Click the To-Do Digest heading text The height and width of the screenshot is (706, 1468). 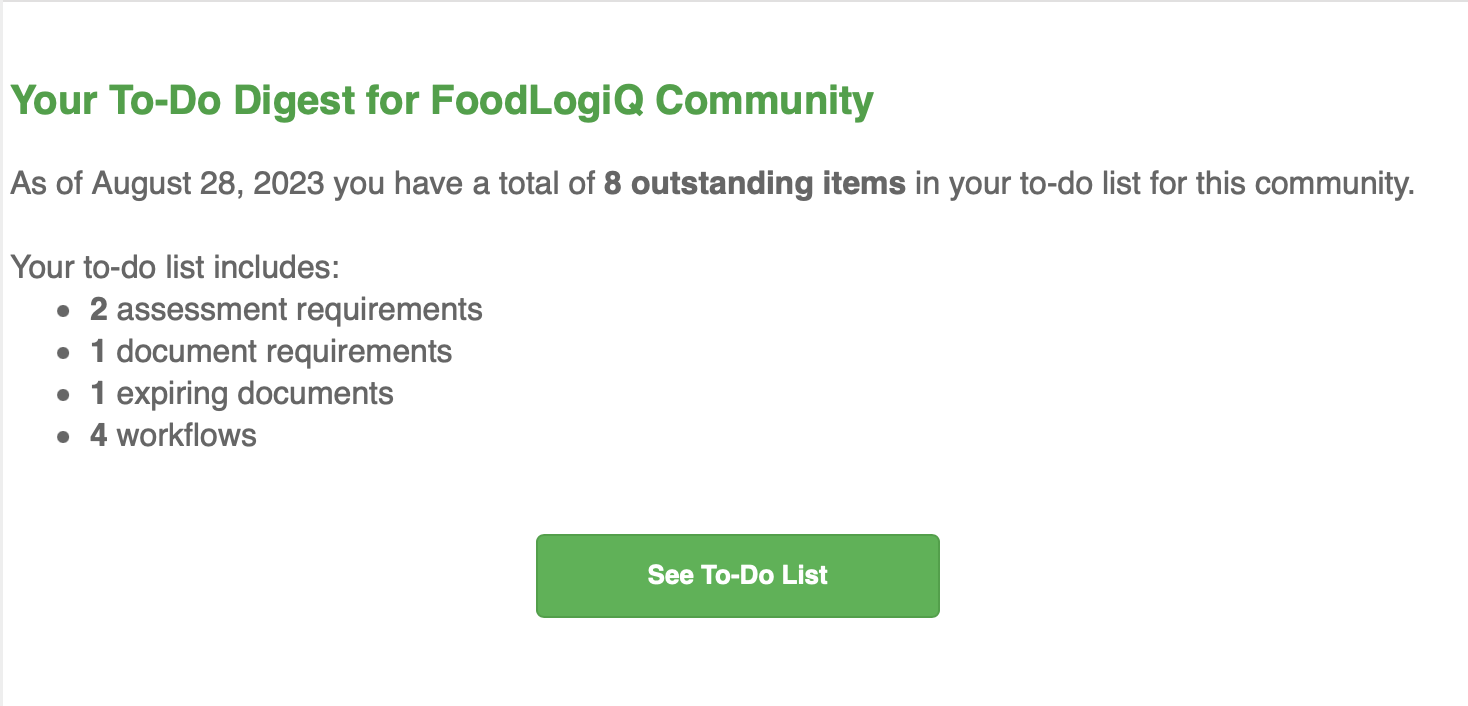(441, 101)
